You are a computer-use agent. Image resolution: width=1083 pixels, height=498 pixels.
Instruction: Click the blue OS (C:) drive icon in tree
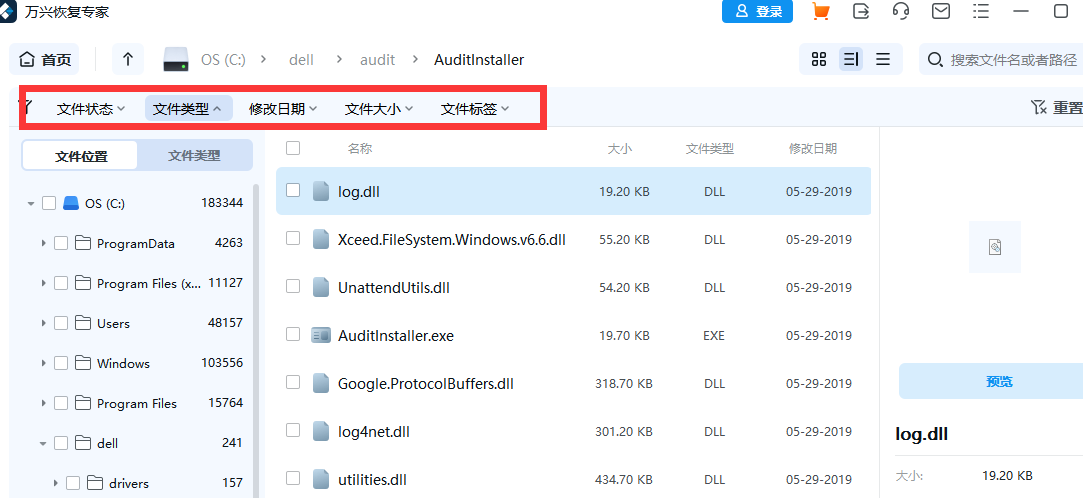click(x=71, y=203)
